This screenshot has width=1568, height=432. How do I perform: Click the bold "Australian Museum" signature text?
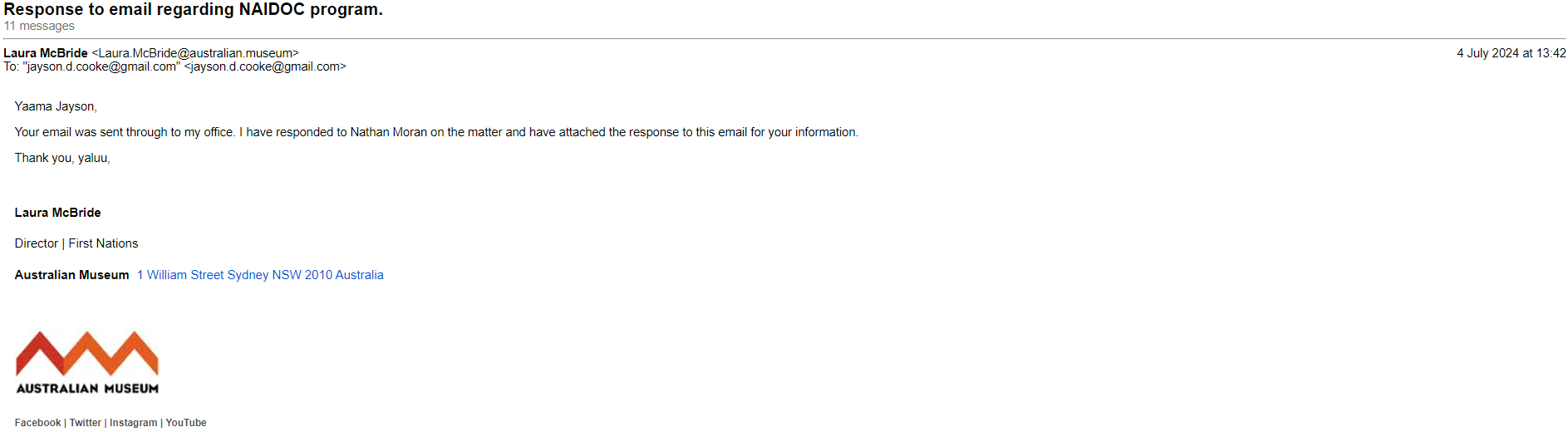click(71, 275)
